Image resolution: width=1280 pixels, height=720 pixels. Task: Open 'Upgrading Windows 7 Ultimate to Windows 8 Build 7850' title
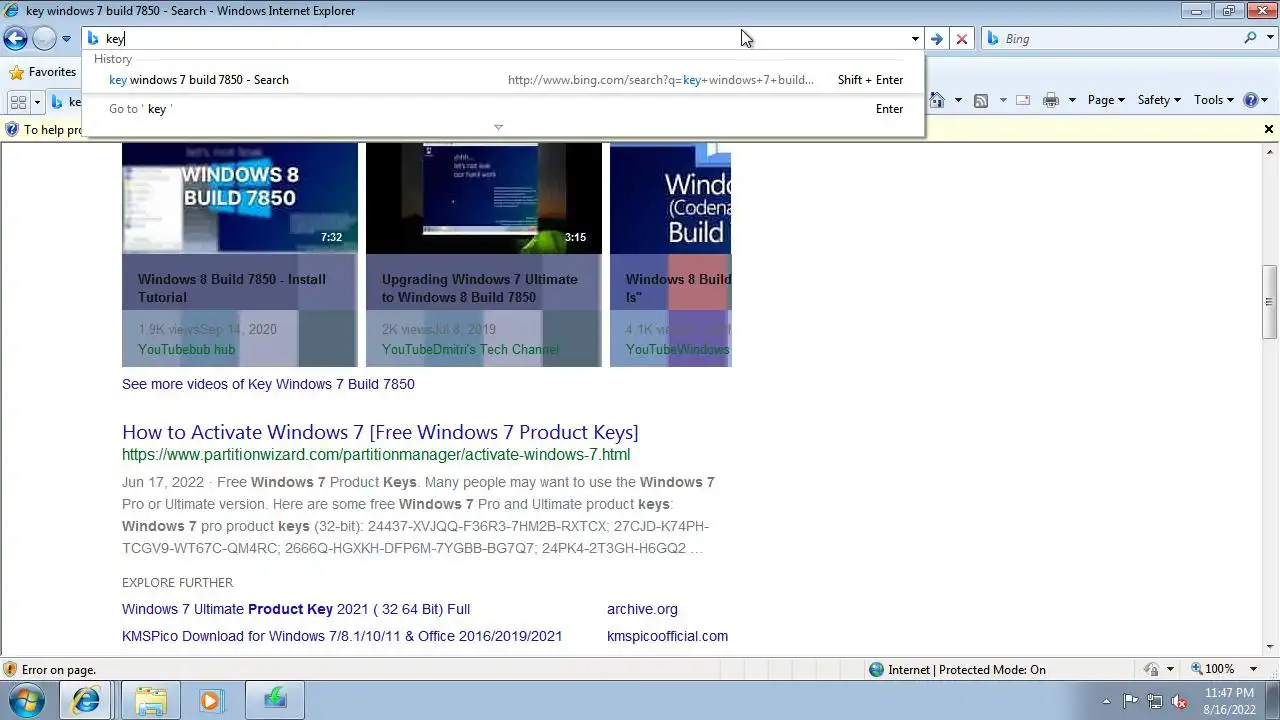coord(479,288)
